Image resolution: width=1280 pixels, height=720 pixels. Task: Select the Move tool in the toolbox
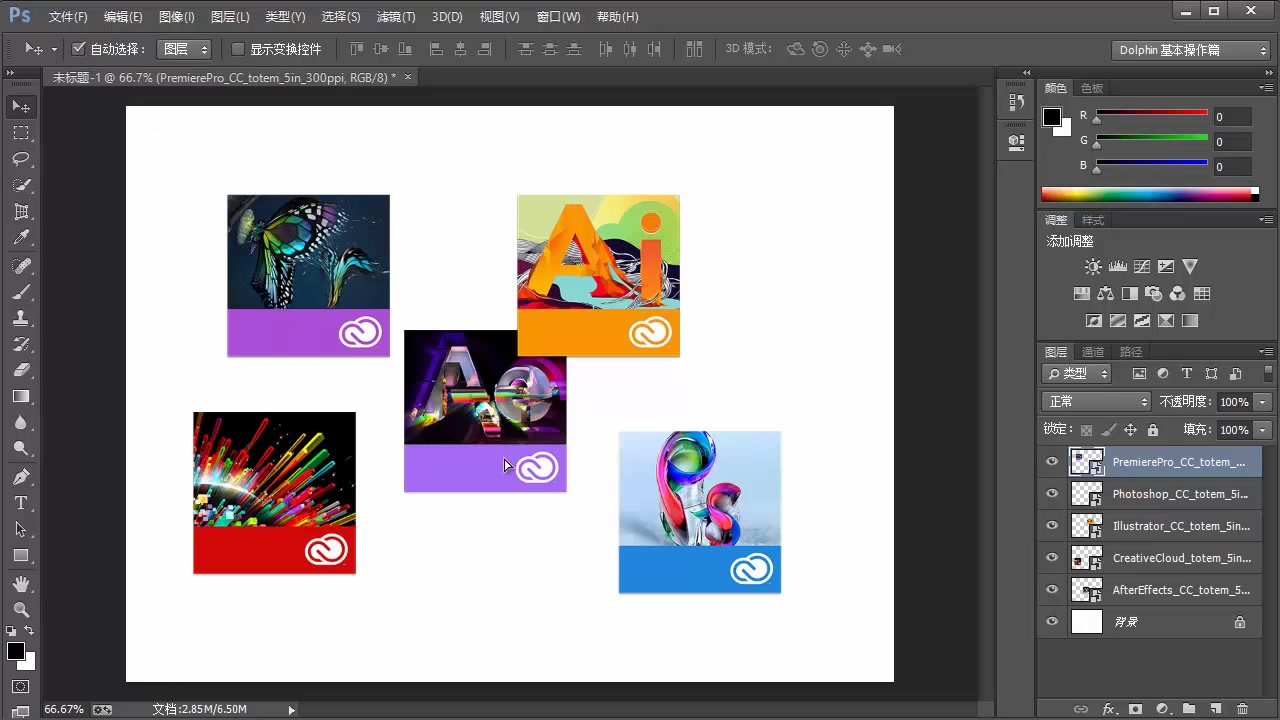(x=21, y=106)
